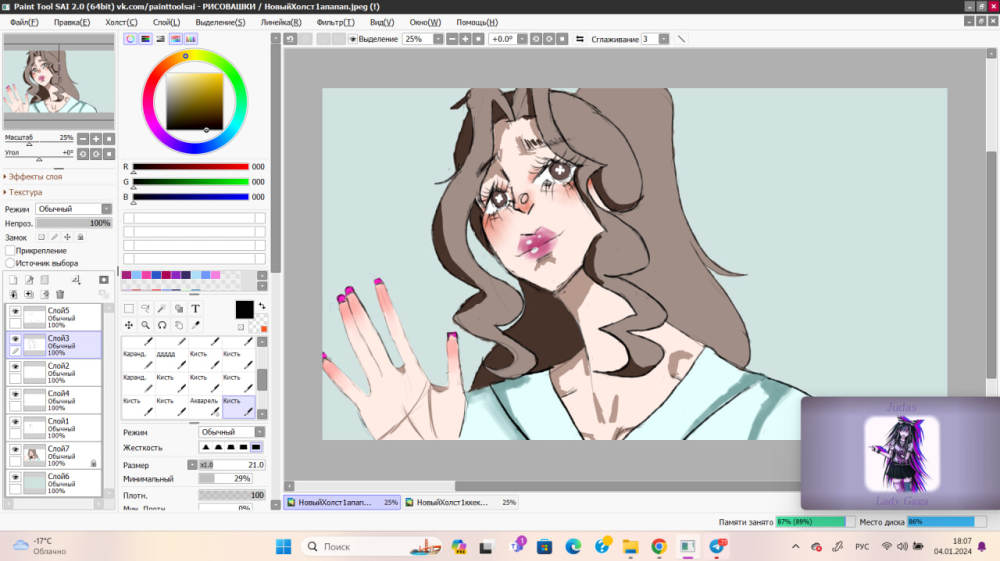Screen dimensions: 1000x561
Task: Click the taskbar Поиск search box
Action: pyautogui.click(x=372, y=546)
